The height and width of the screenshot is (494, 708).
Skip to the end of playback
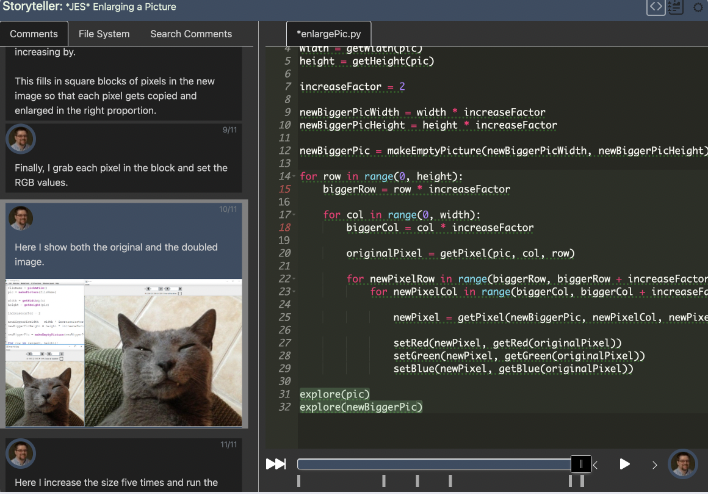[275, 464]
